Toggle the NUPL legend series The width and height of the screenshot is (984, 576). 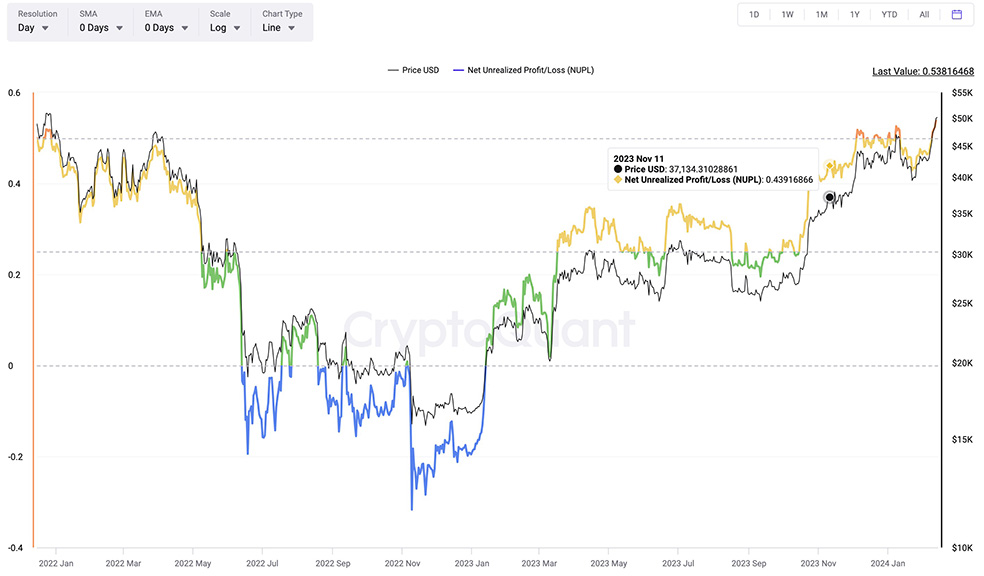[524, 70]
